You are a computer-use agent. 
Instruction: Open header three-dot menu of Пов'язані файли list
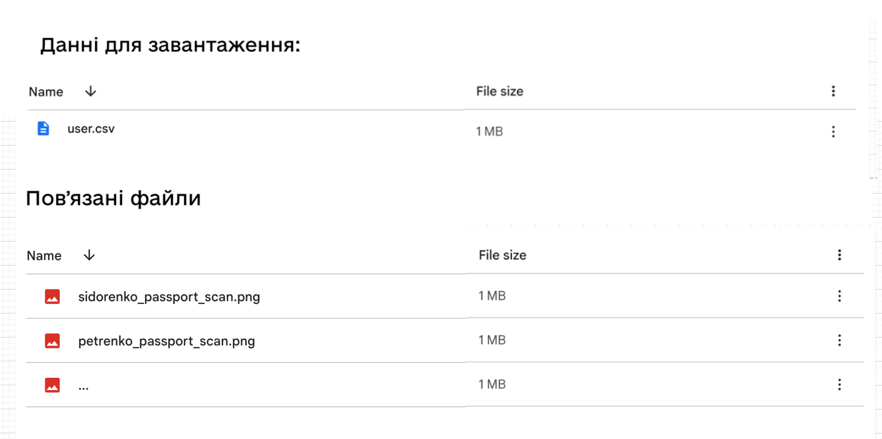[x=839, y=256]
